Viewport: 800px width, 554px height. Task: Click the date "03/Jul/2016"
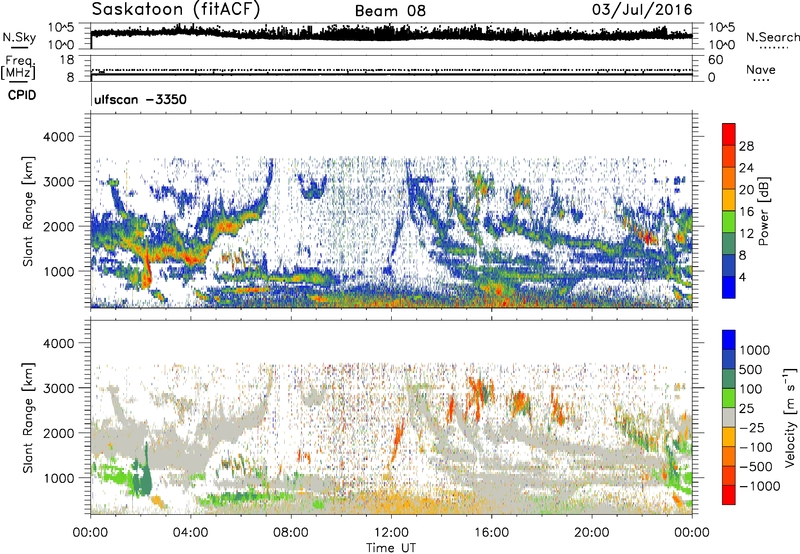642,10
